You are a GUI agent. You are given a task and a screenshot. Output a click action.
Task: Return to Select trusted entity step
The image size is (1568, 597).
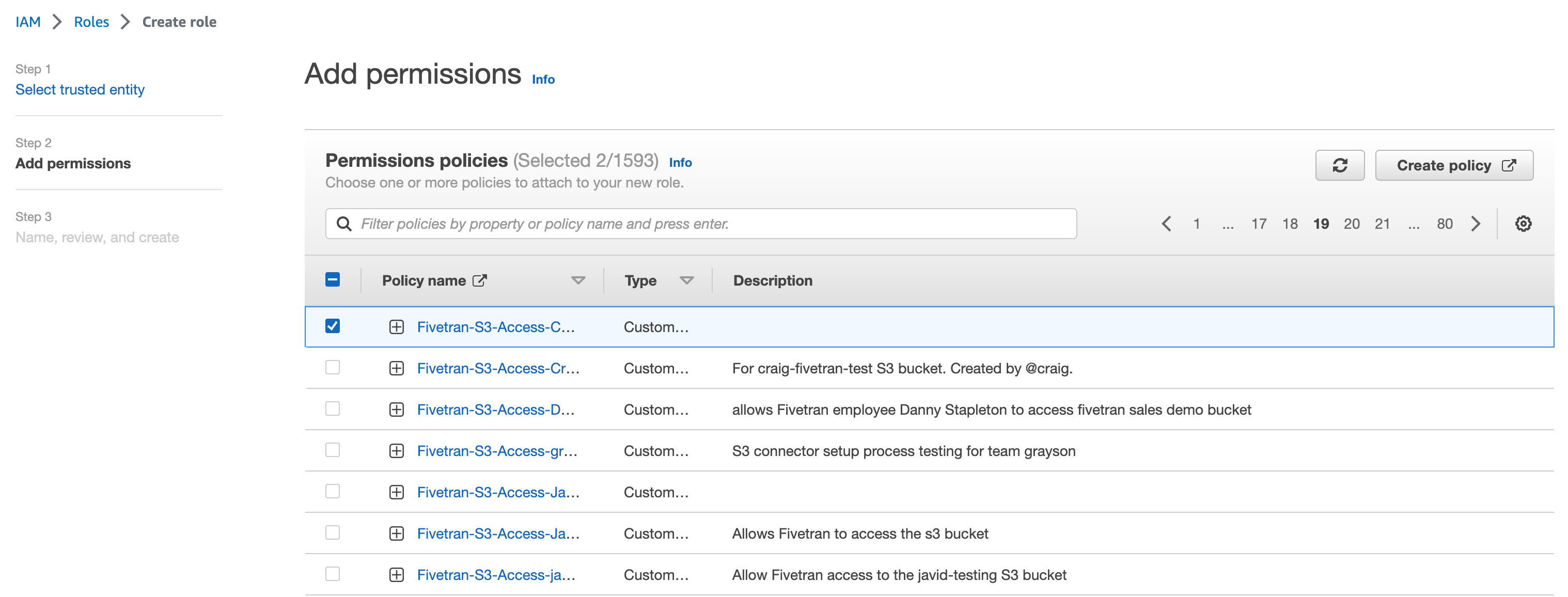pyautogui.click(x=80, y=89)
